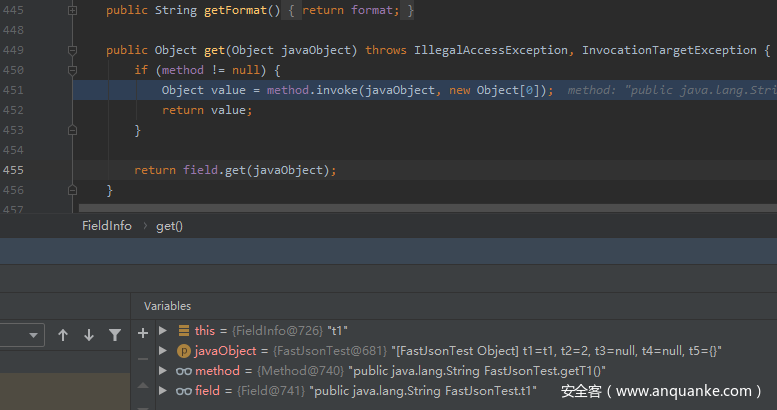Viewport: 777px width, 410px height.
Task: Collapse the get method fold at line 449
Action: [72, 50]
